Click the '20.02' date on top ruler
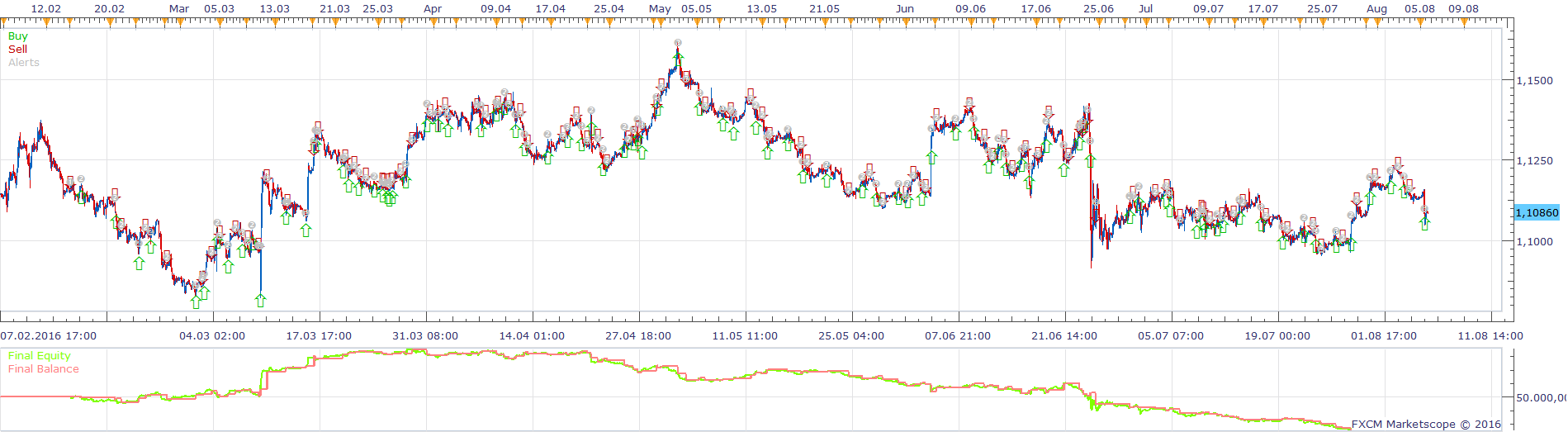The height and width of the screenshot is (432, 1568). click(x=109, y=8)
